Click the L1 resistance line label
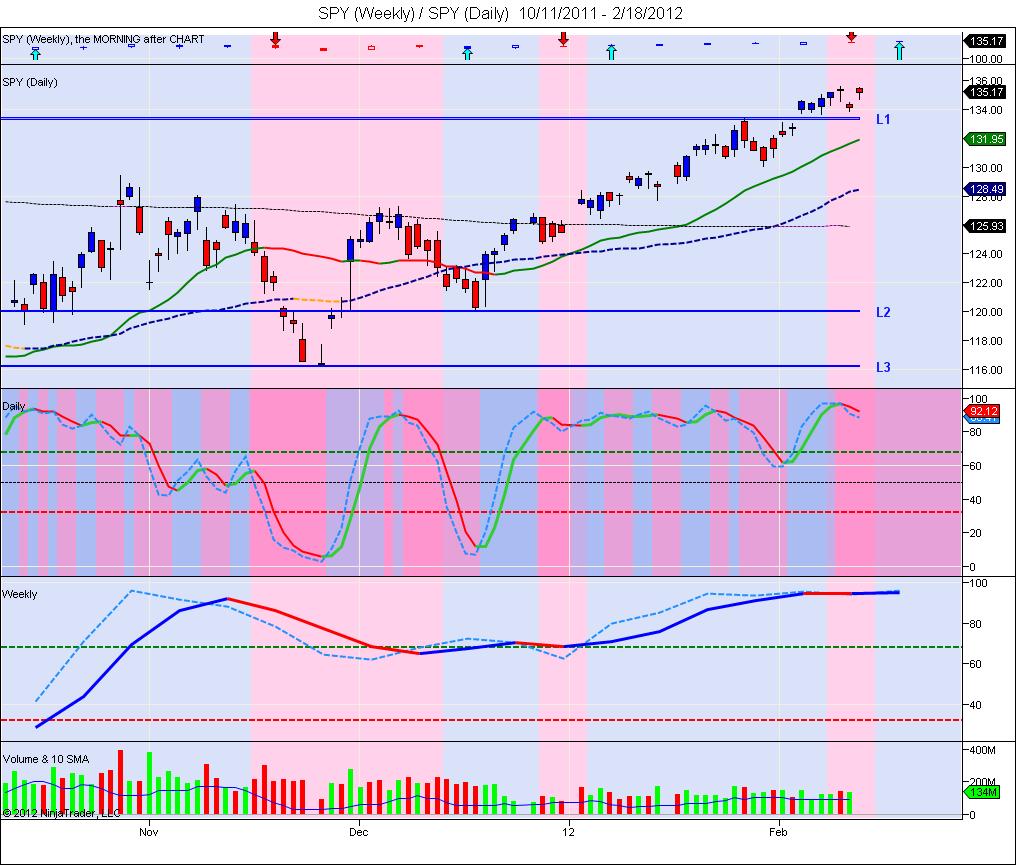 coord(883,119)
